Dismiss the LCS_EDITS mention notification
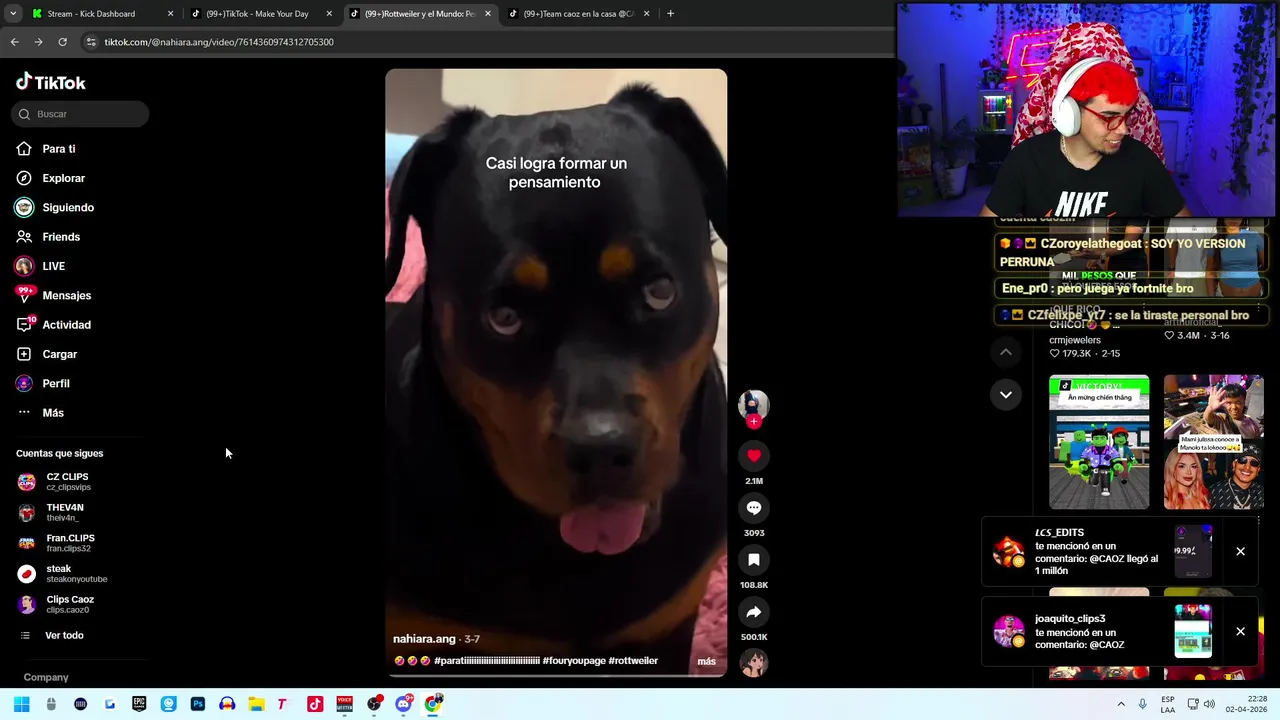This screenshot has height=720, width=1280. (1240, 551)
